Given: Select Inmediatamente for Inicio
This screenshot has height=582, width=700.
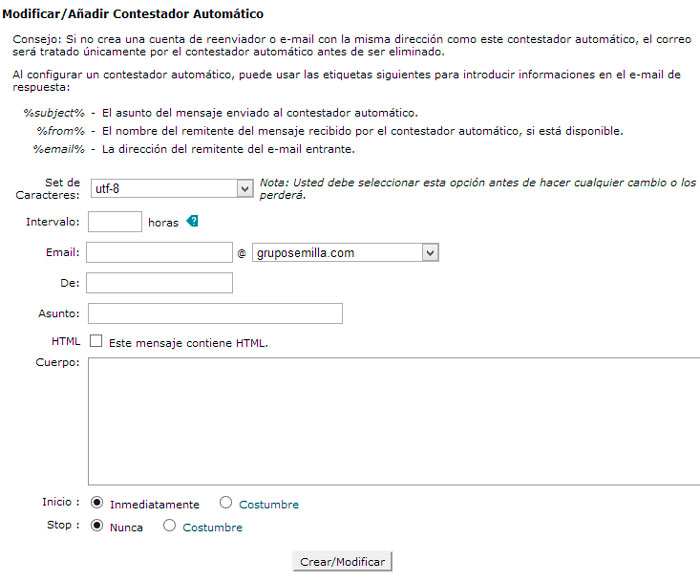Looking at the screenshot, I should (x=97, y=503).
